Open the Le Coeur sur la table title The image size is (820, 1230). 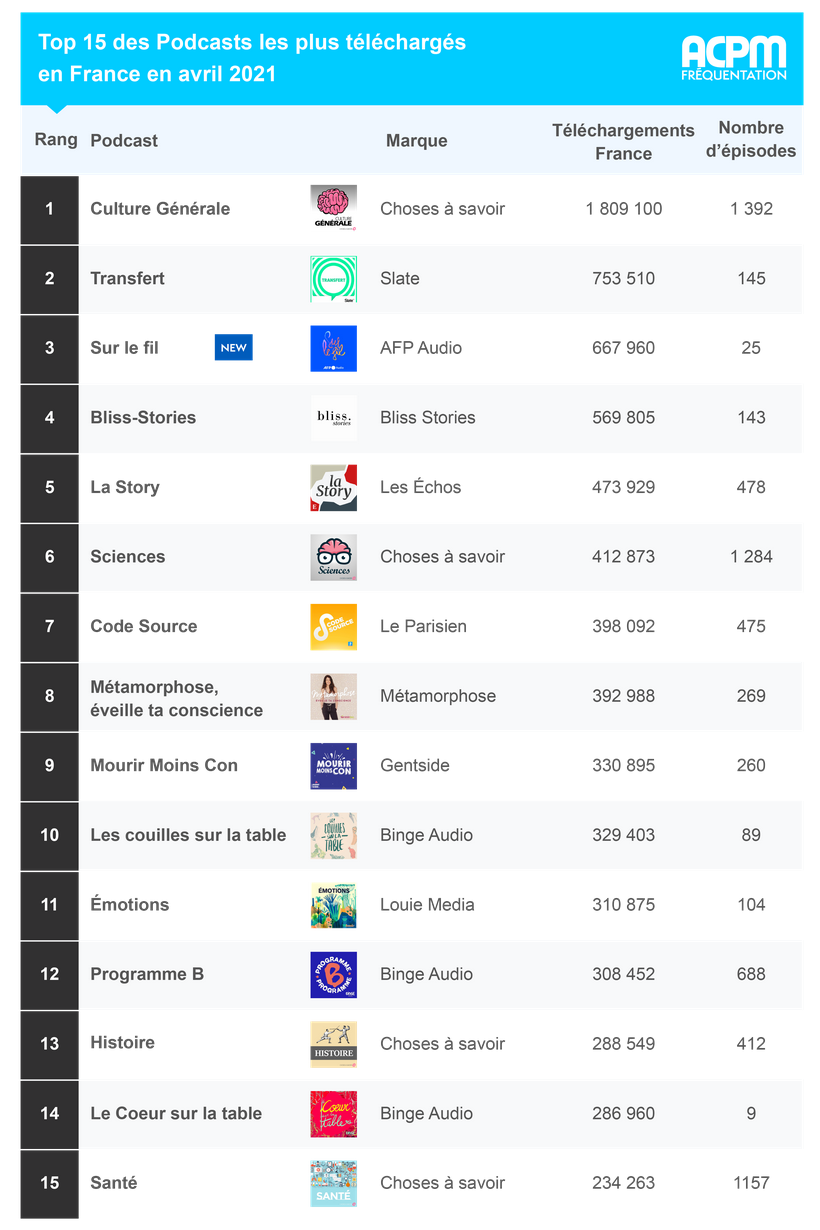176,1113
